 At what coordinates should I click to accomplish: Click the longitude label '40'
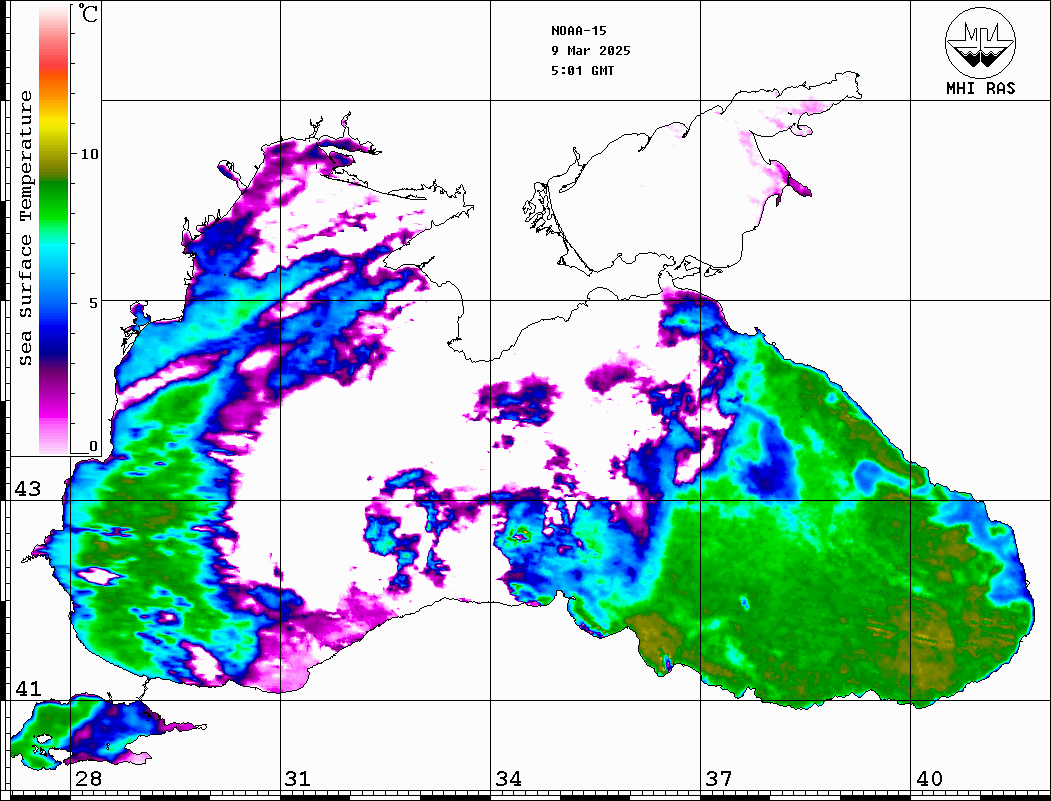tap(929, 778)
